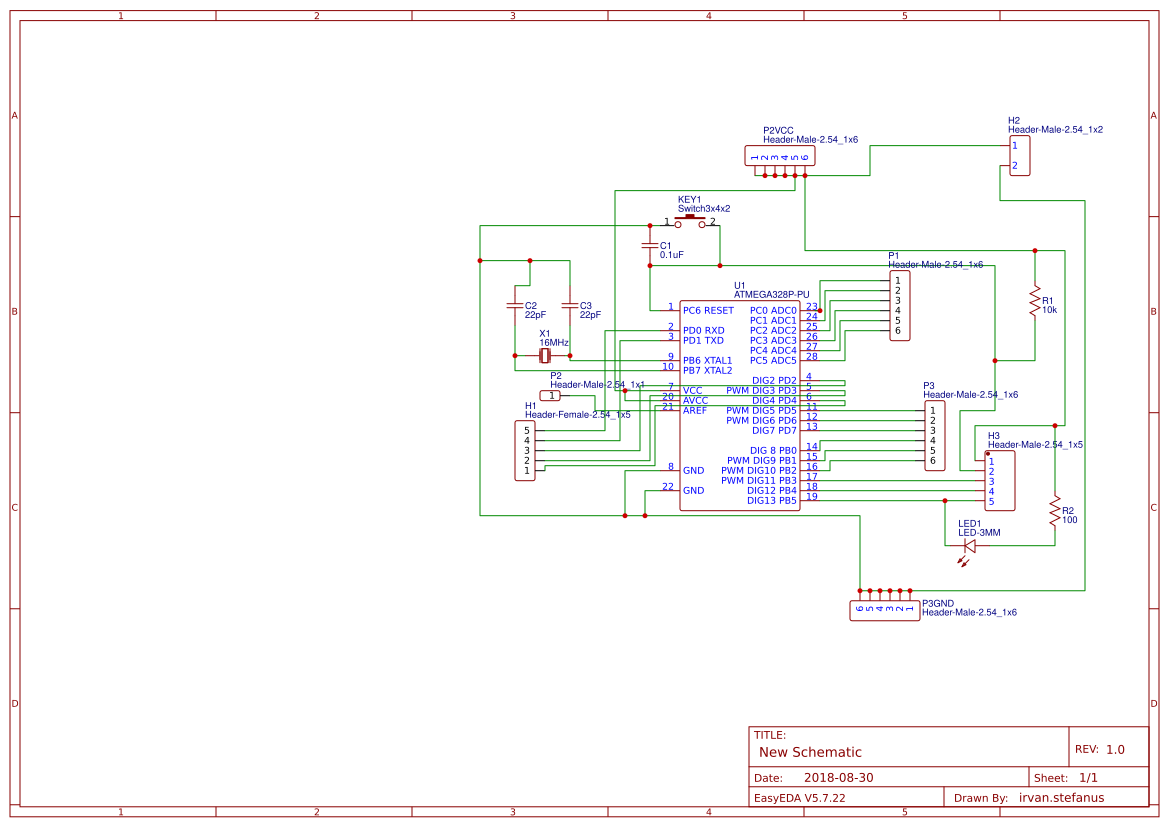Select the LED1 diode symbol

(968, 546)
